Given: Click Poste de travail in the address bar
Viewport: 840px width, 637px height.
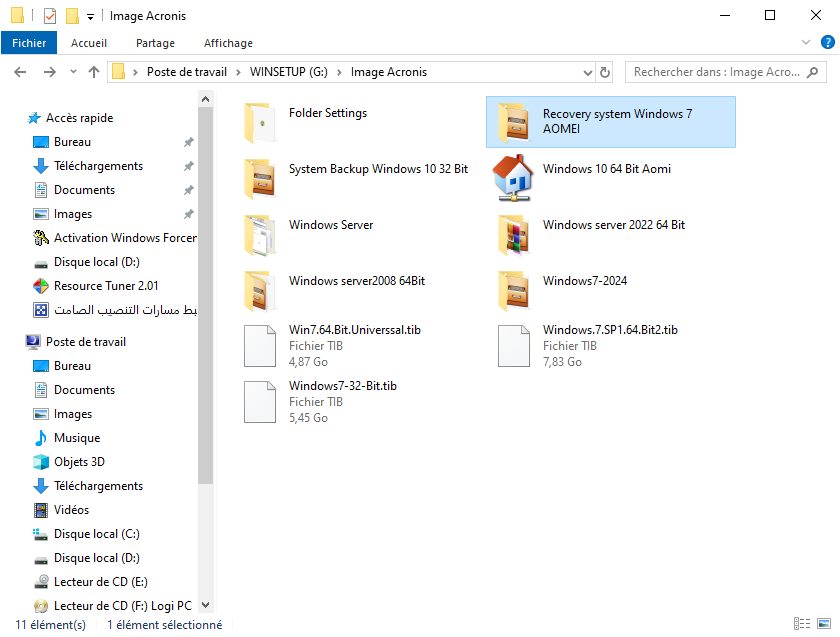Looking at the screenshot, I should pos(187,72).
